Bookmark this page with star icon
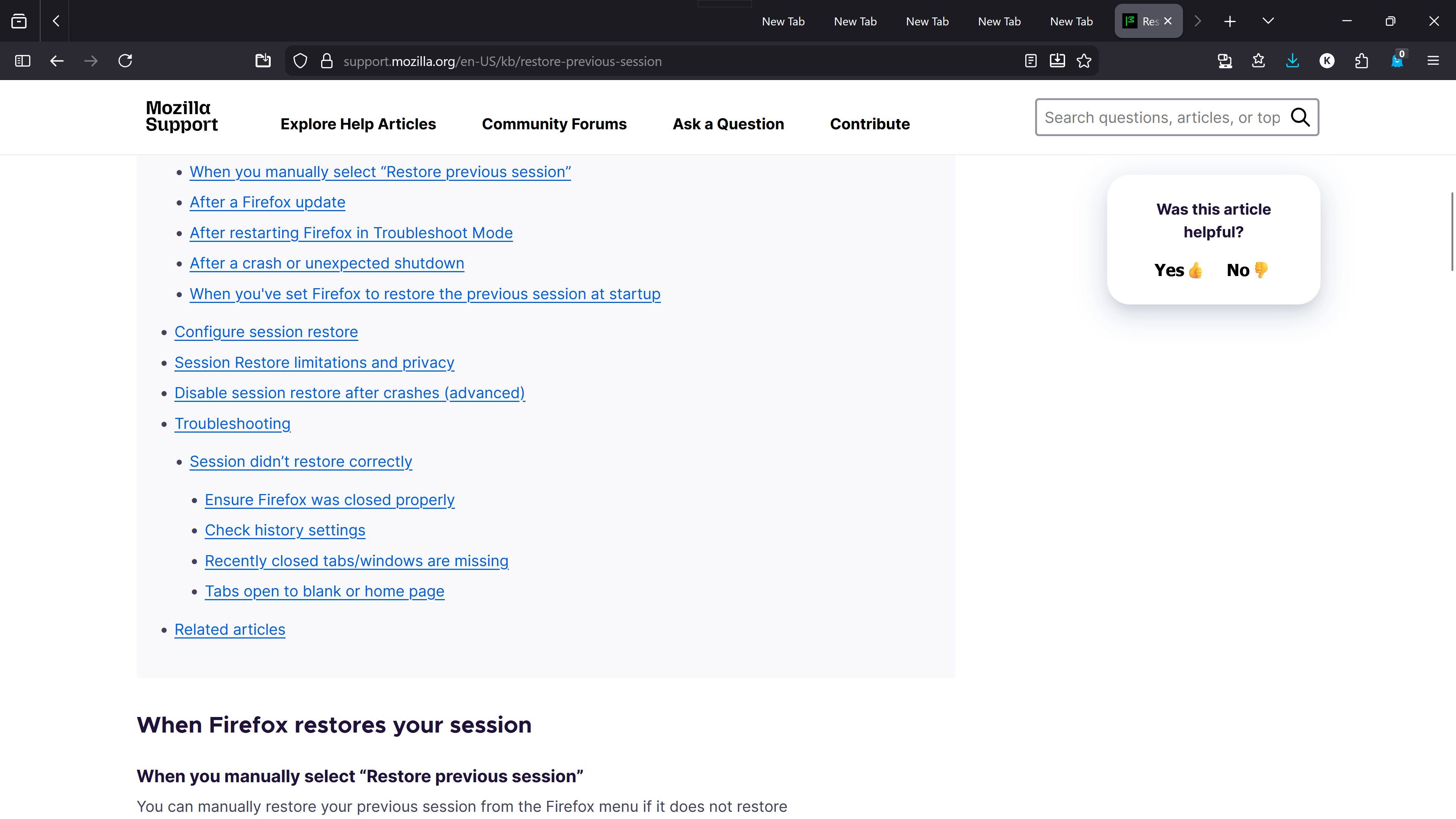The width and height of the screenshot is (1456, 819). pyautogui.click(x=1084, y=61)
